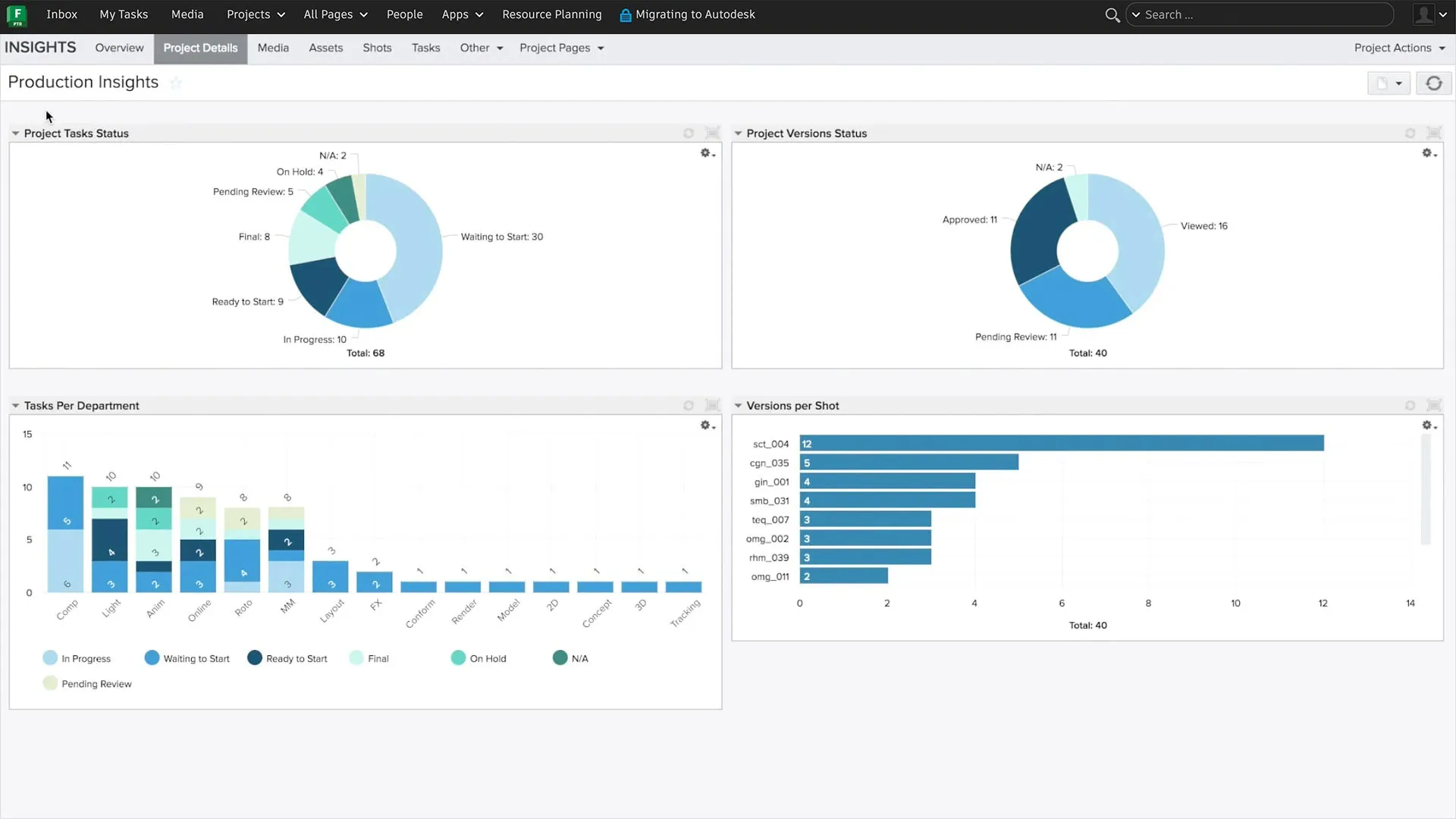
Task: Star Production Insights as favorite
Action: [175, 83]
